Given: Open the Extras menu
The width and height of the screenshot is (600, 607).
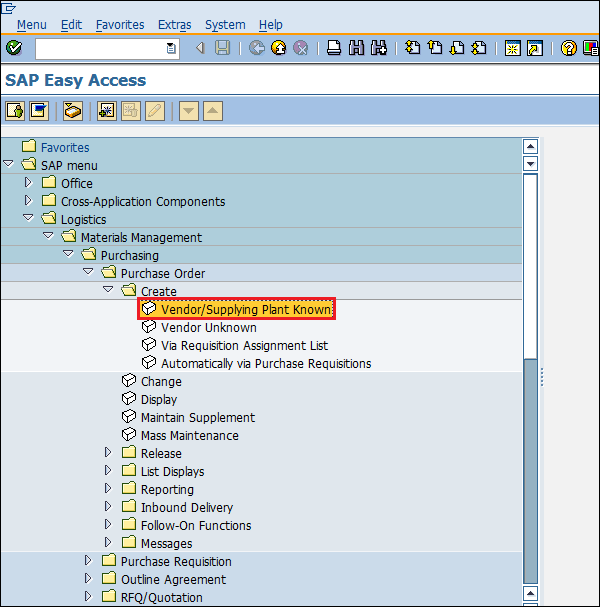Looking at the screenshot, I should point(175,25).
